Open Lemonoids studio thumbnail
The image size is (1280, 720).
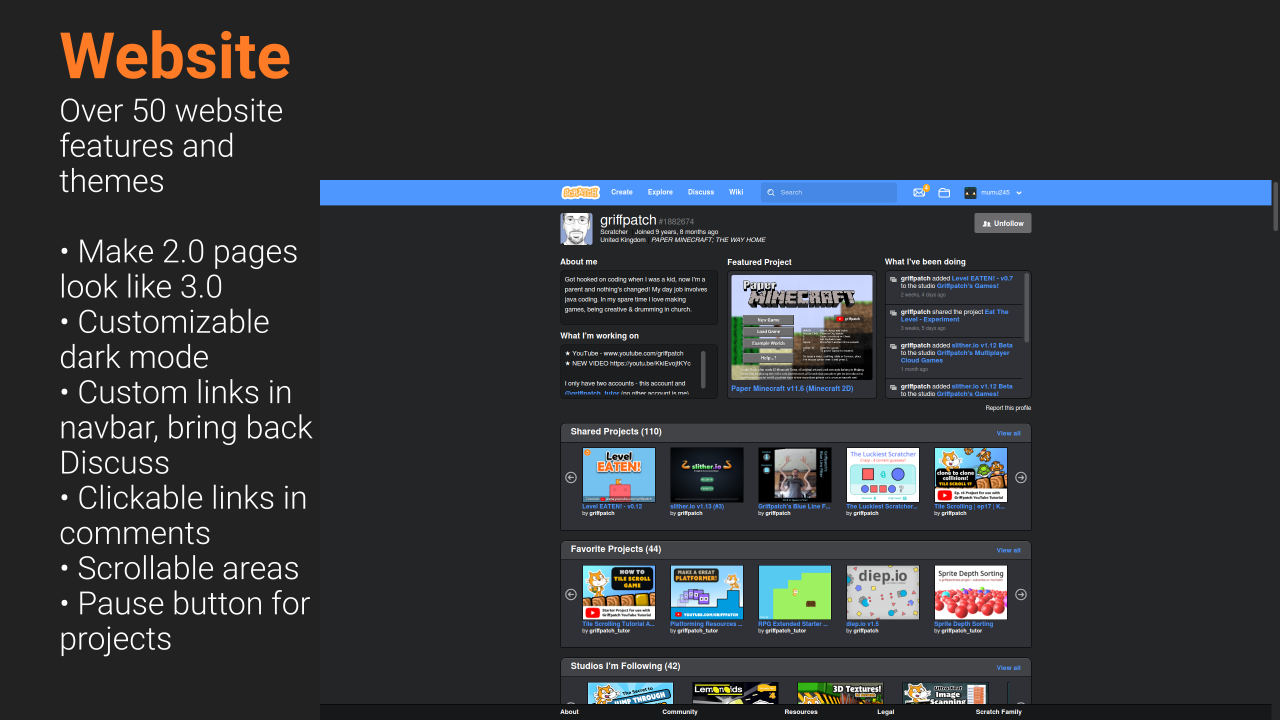click(735, 693)
